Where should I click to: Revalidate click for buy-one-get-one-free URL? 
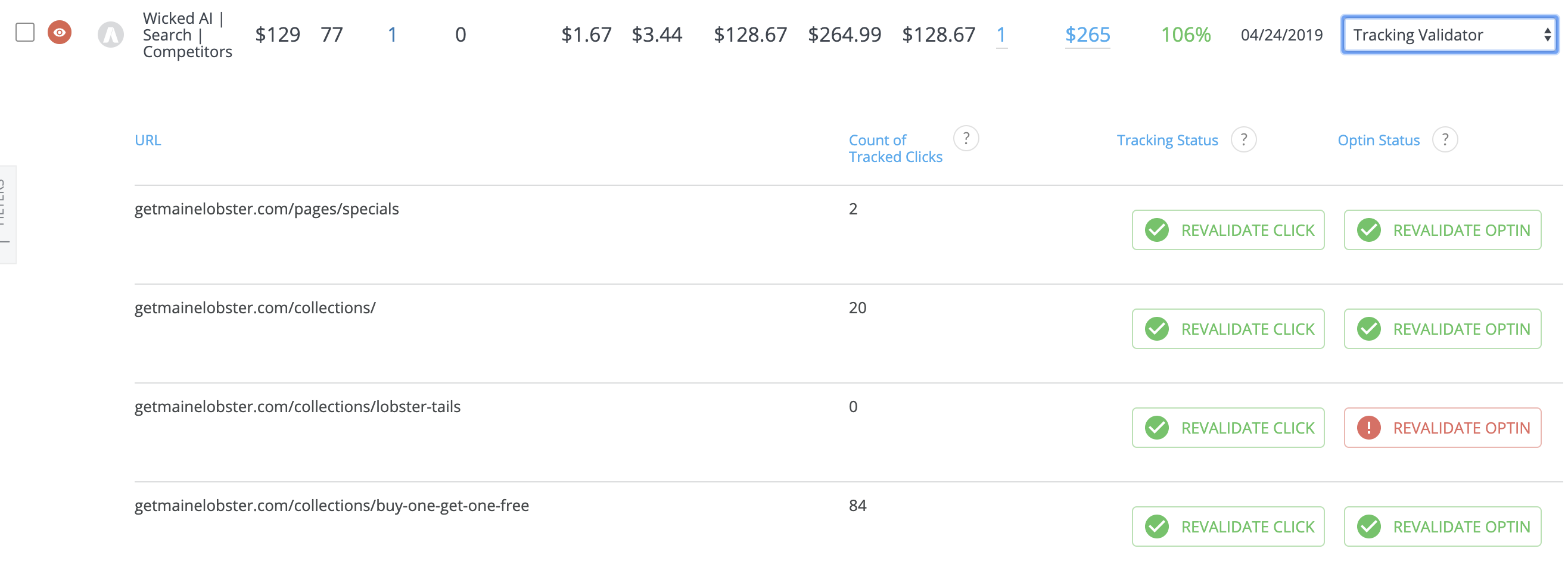coord(1228,527)
